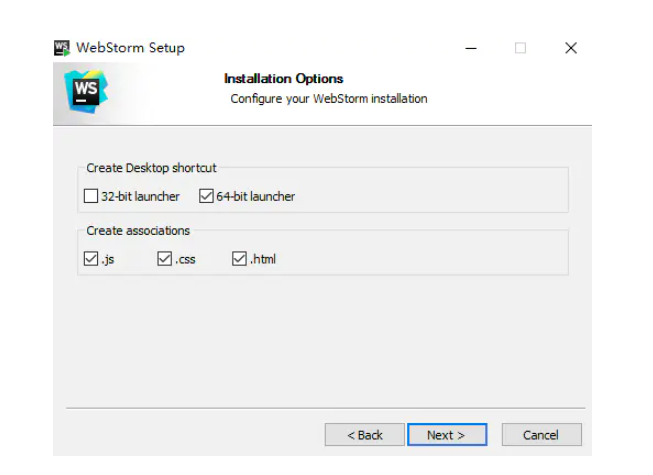Continue with the Next > button
Viewport: 653px width, 475px height.
[447, 435]
